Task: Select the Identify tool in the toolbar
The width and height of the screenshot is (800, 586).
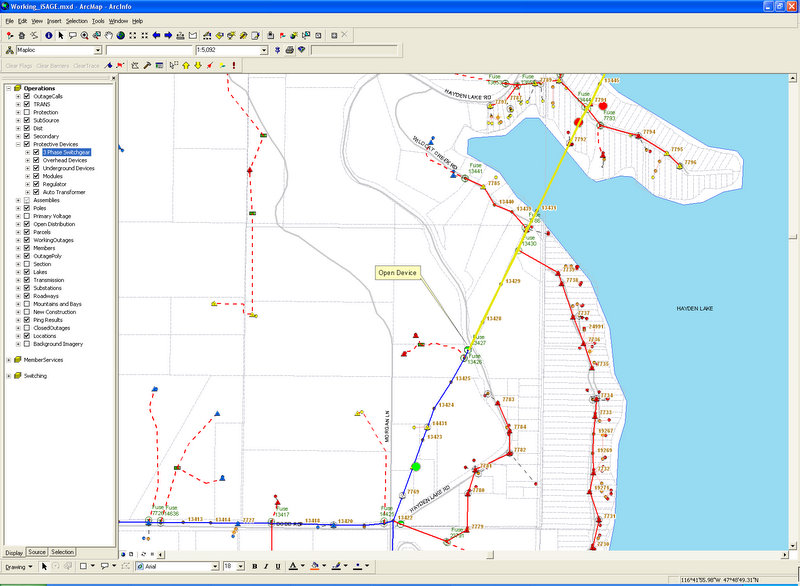Action: [49, 35]
